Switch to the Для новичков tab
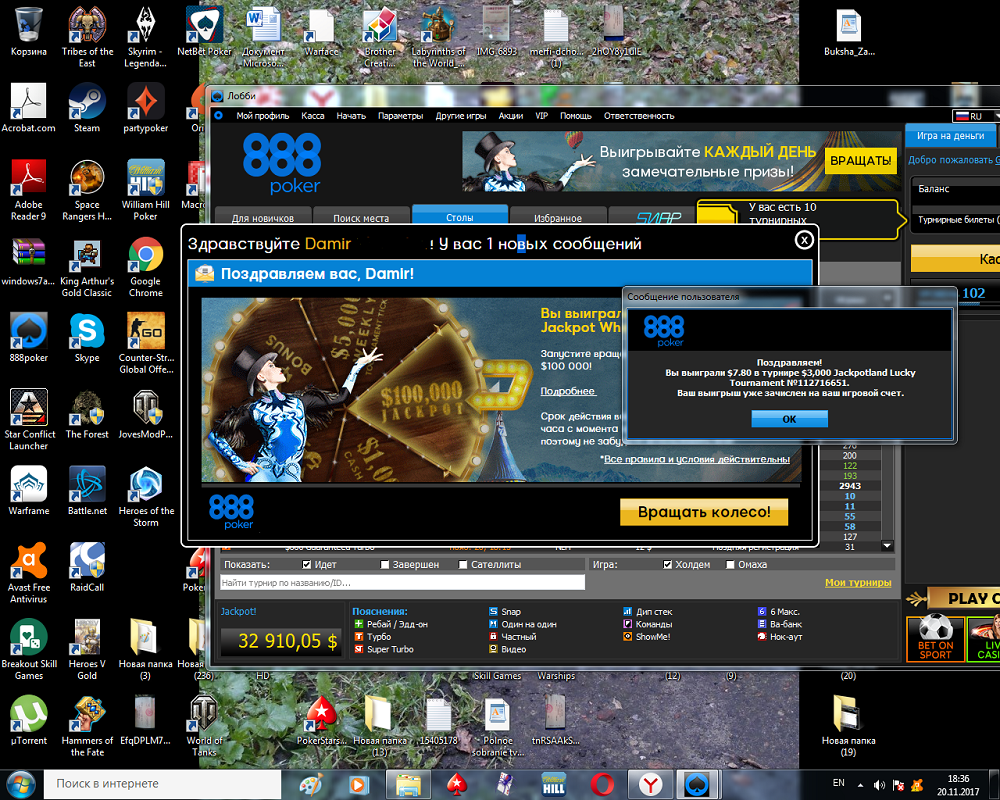Screen dimensions: 1000x800 [263, 217]
